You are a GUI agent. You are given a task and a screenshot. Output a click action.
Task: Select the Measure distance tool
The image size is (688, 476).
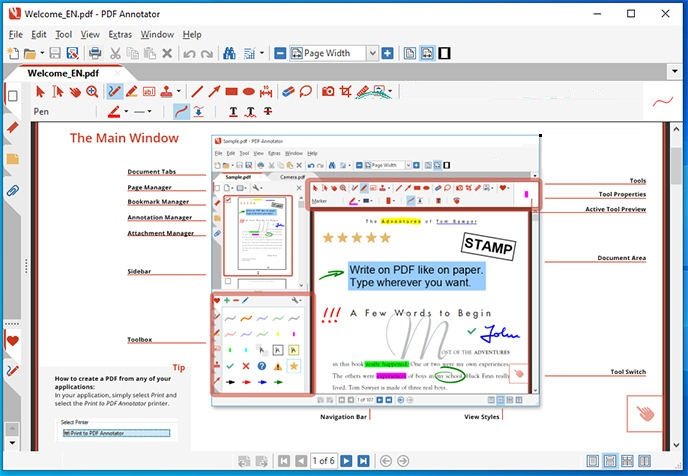pos(266,92)
